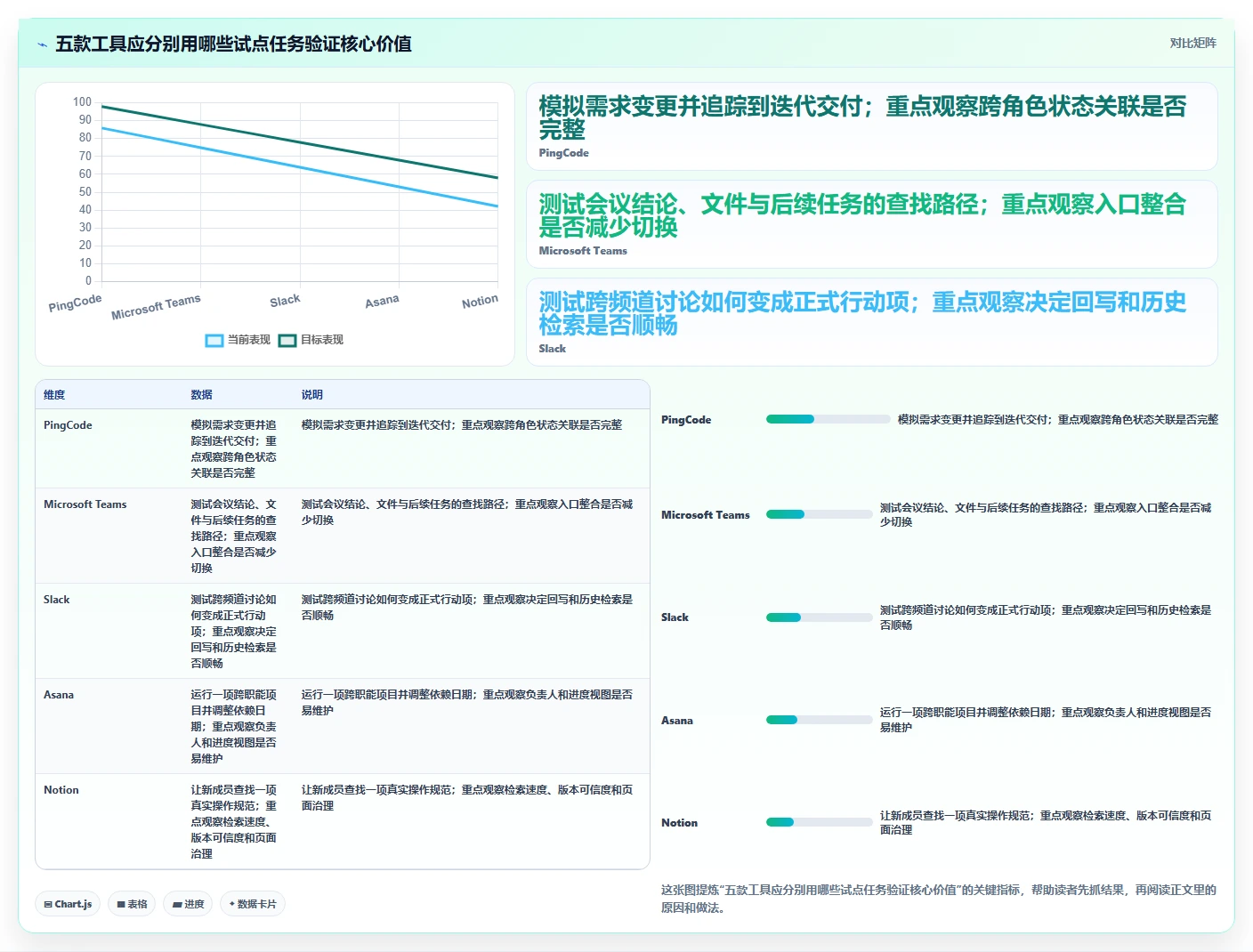Click the 对比矩阵 label
This screenshot has height=952, width=1253.
click(1192, 43)
